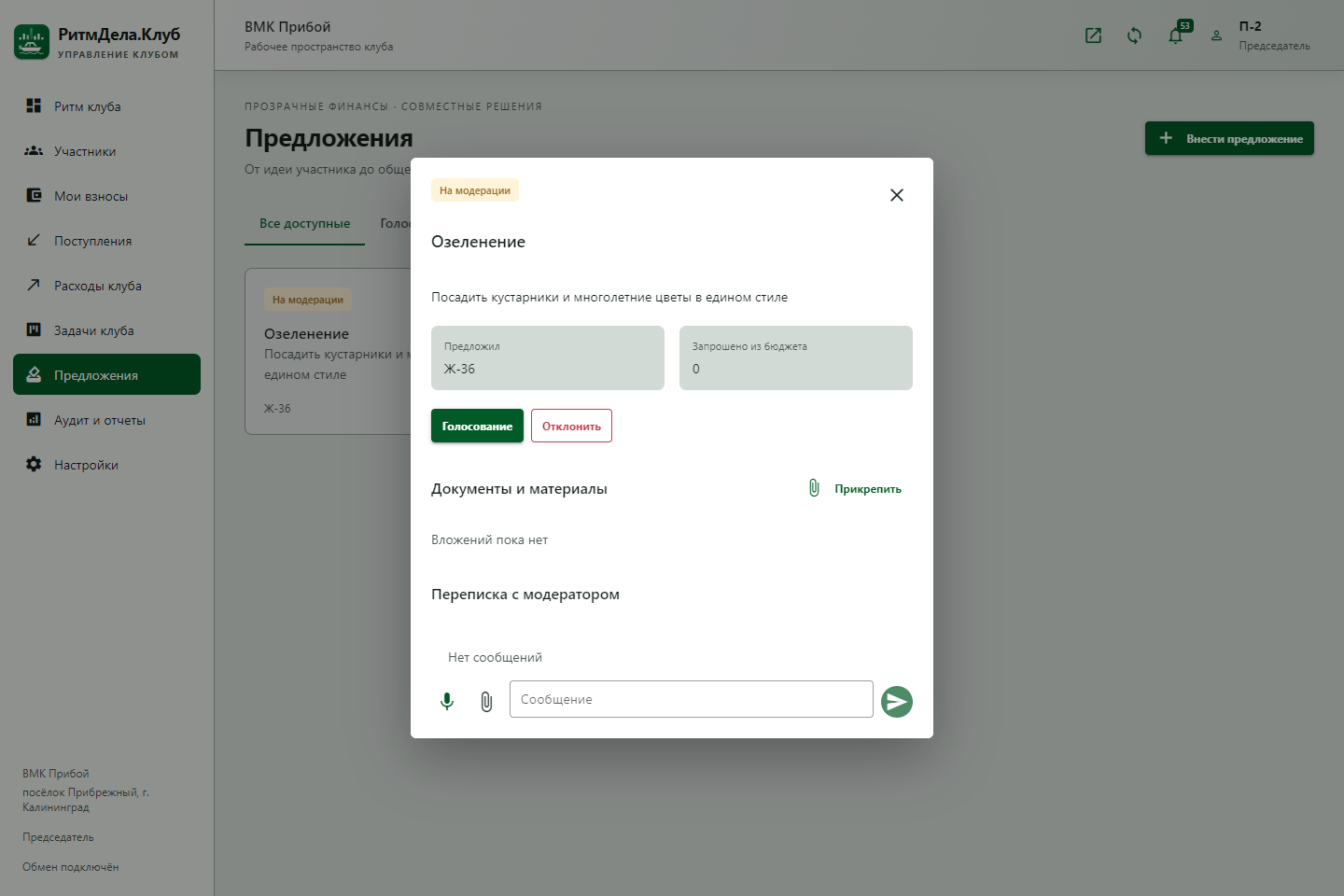Click the Голосование button

(x=477, y=426)
